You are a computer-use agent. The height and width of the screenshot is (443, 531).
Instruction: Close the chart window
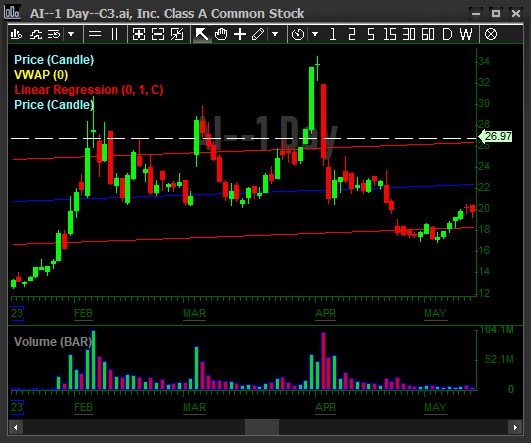pyautogui.click(x=516, y=14)
